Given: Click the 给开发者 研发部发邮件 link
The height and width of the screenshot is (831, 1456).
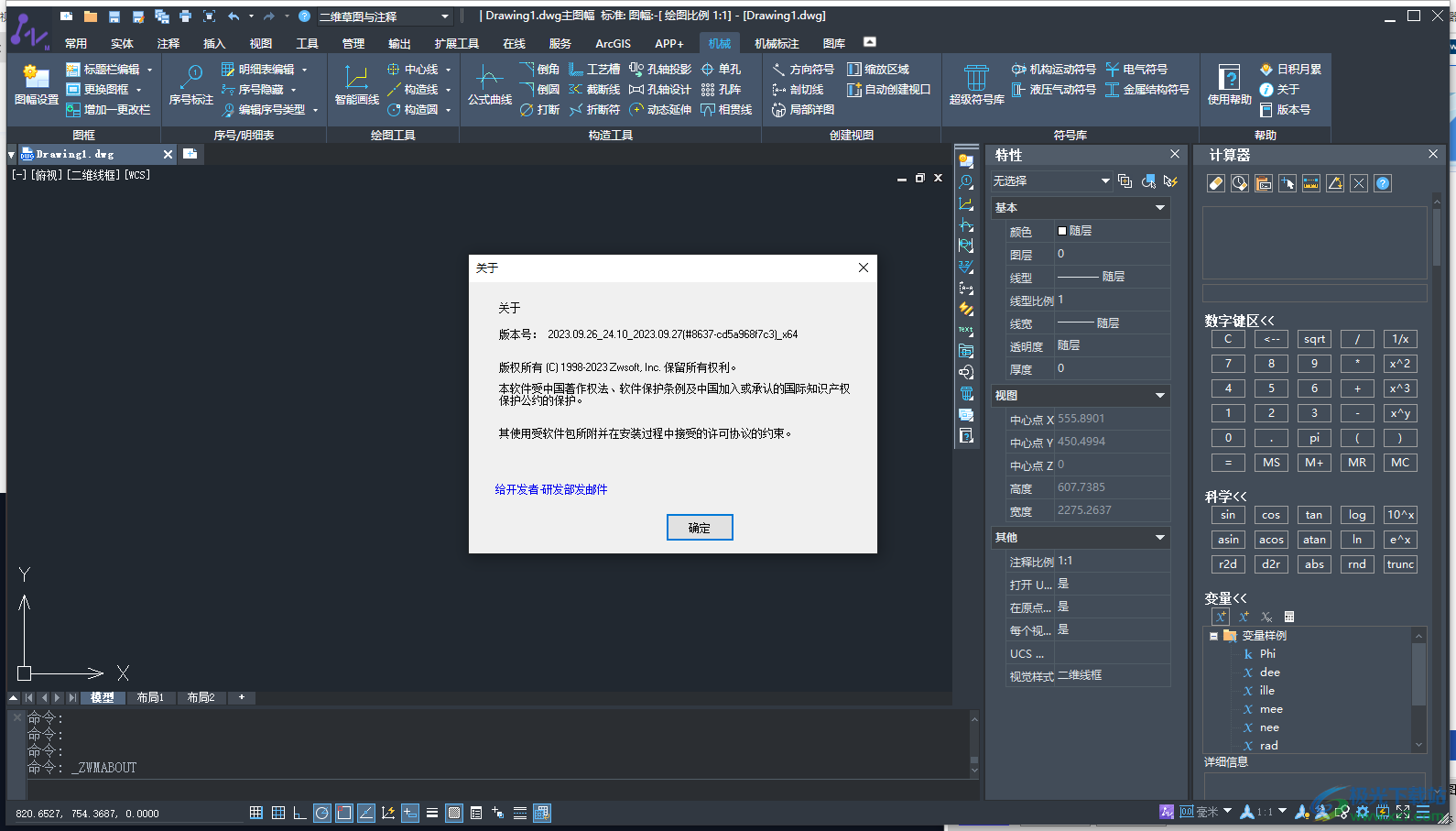Looking at the screenshot, I should click(x=551, y=489).
